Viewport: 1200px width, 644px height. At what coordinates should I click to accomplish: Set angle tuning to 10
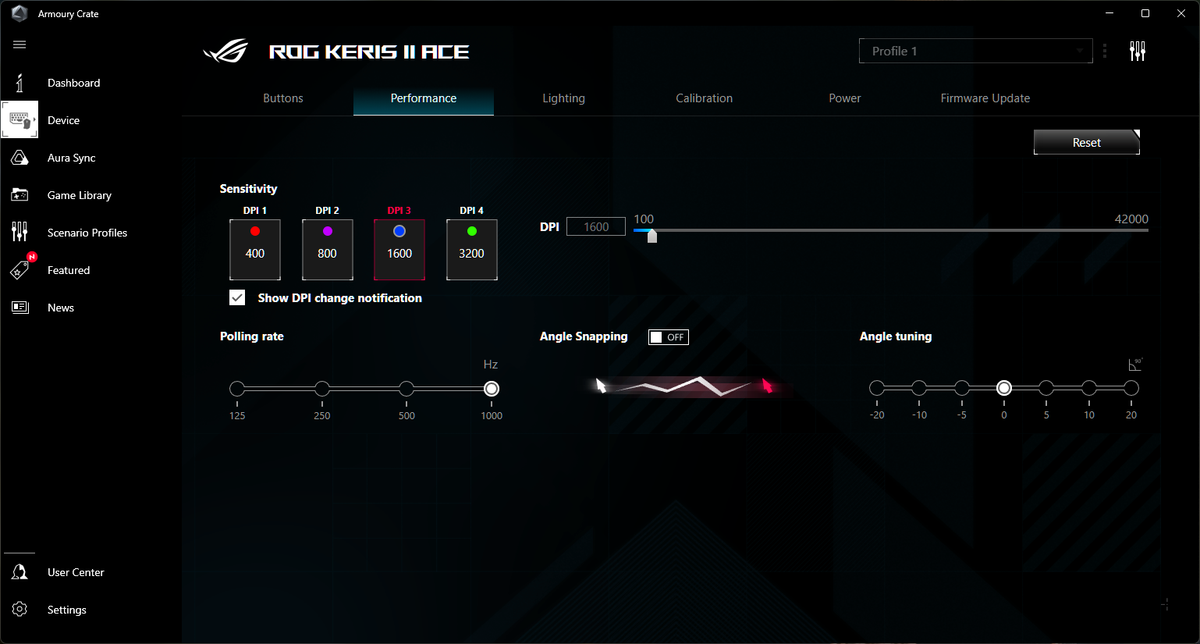click(x=1089, y=389)
